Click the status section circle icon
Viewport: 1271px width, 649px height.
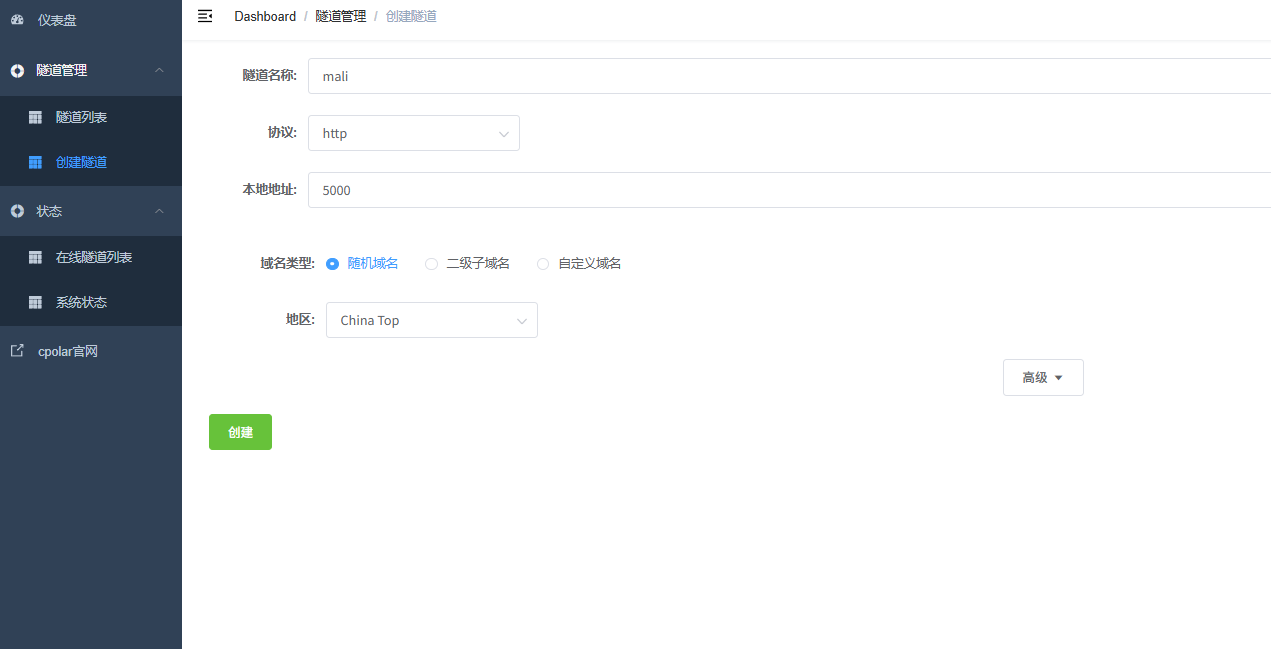tap(17, 211)
